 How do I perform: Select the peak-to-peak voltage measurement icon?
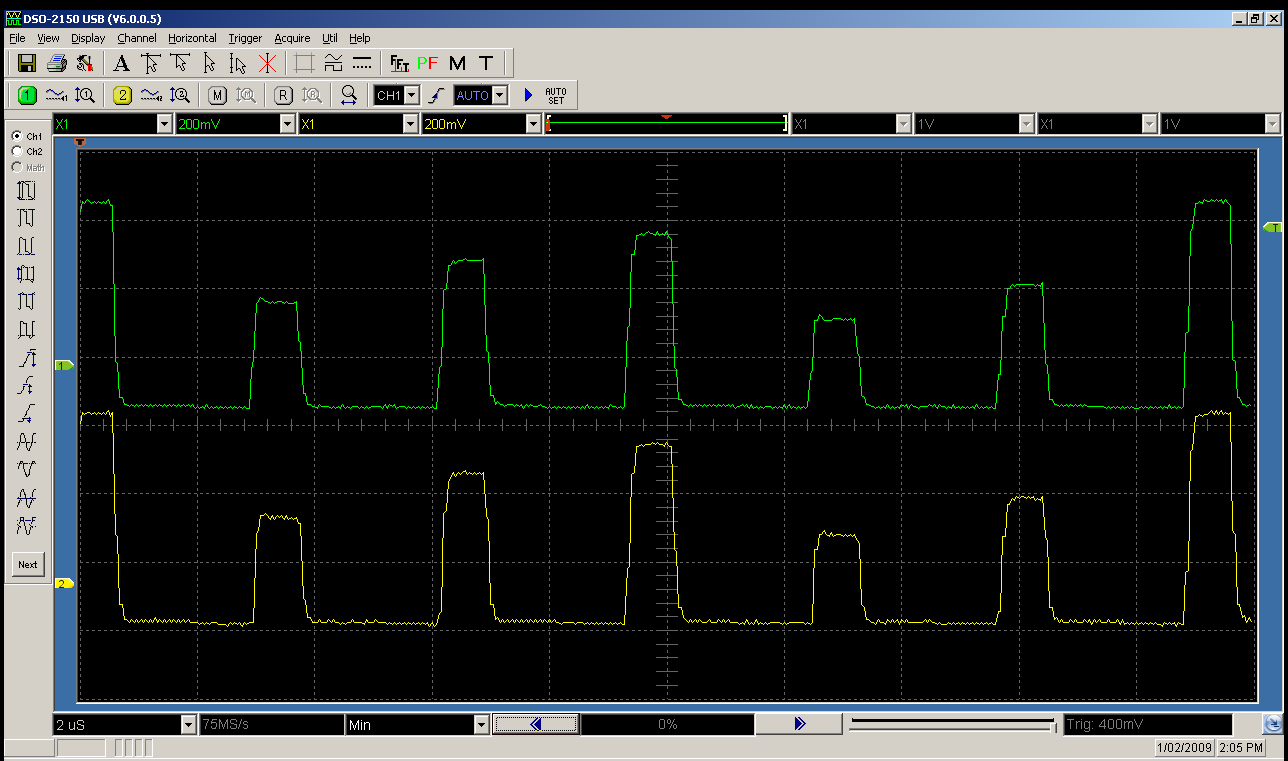pyautogui.click(x=26, y=190)
